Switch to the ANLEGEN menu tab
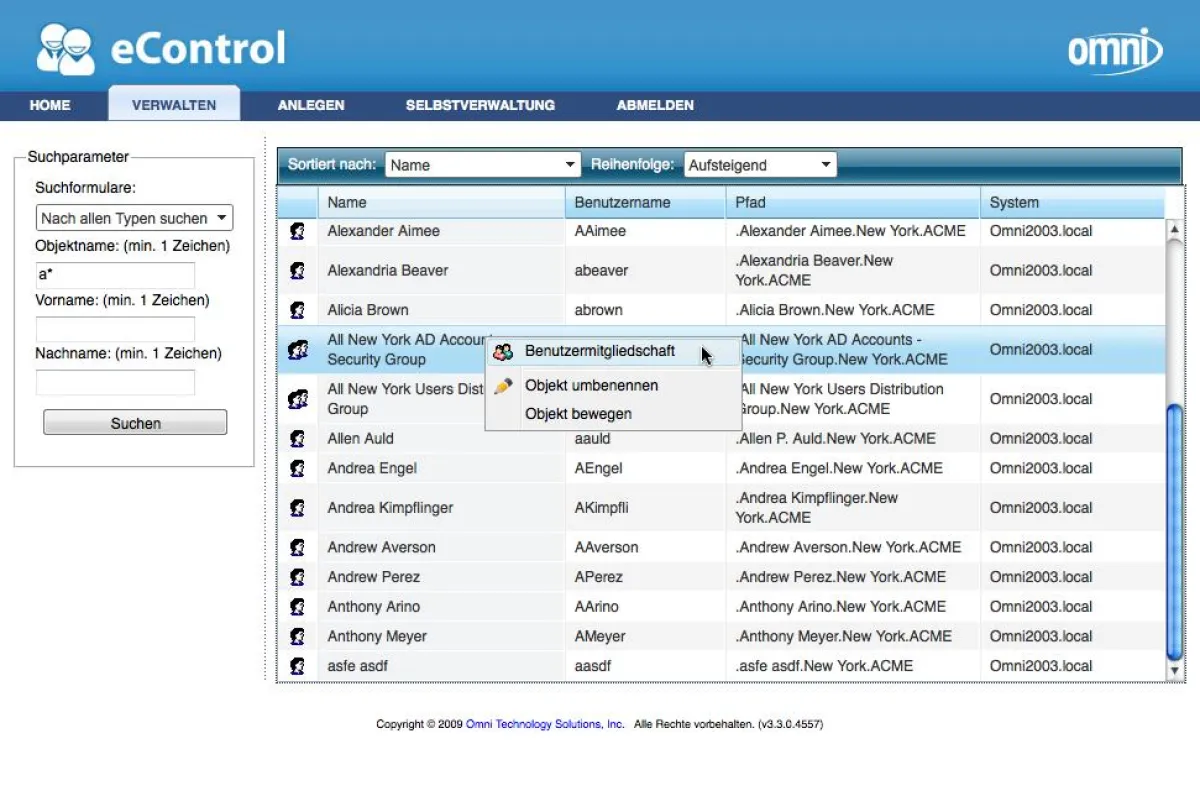Image resolution: width=1200 pixels, height=791 pixels. [x=311, y=104]
